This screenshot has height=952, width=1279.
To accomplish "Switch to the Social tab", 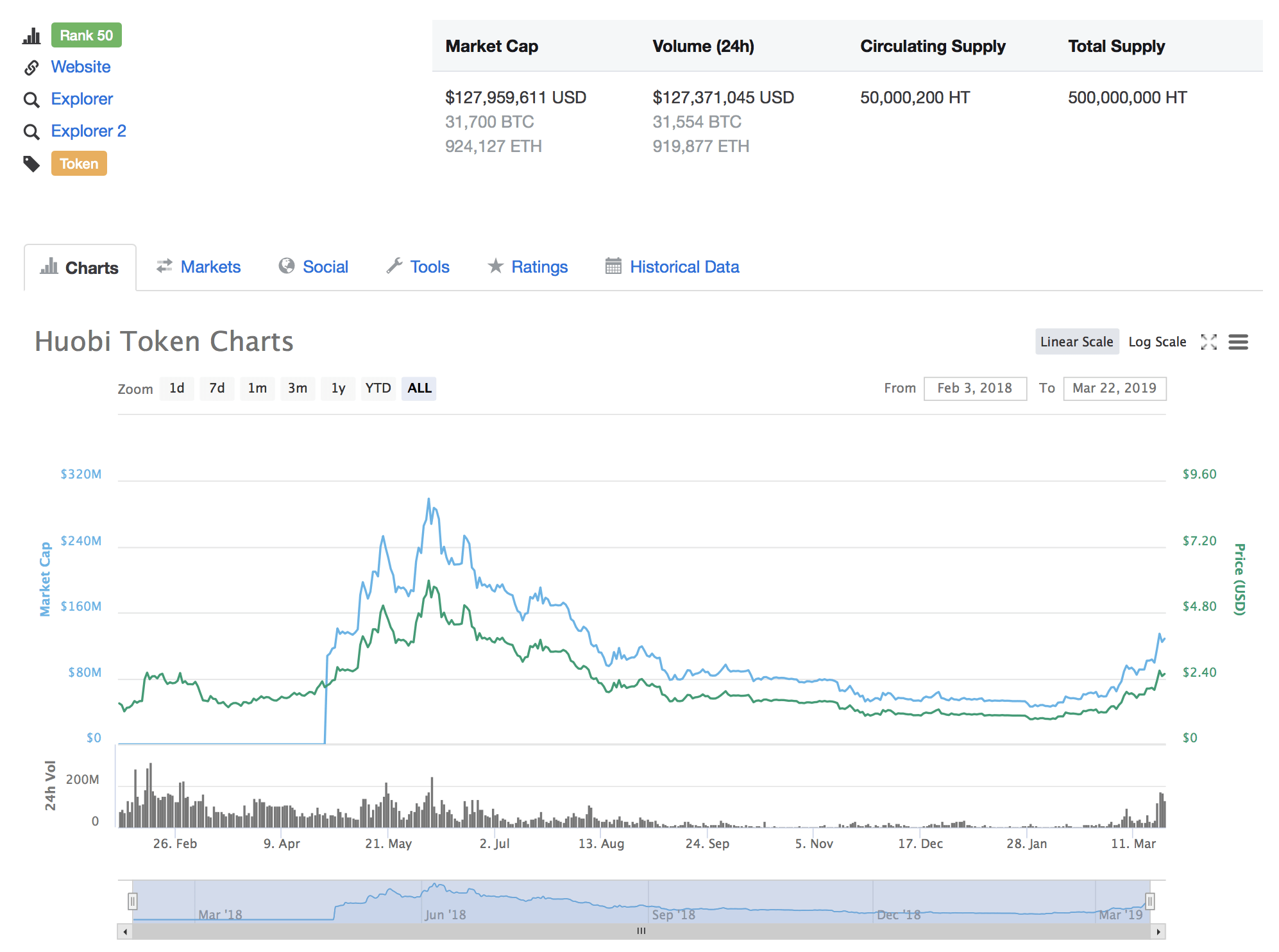I will click(314, 267).
